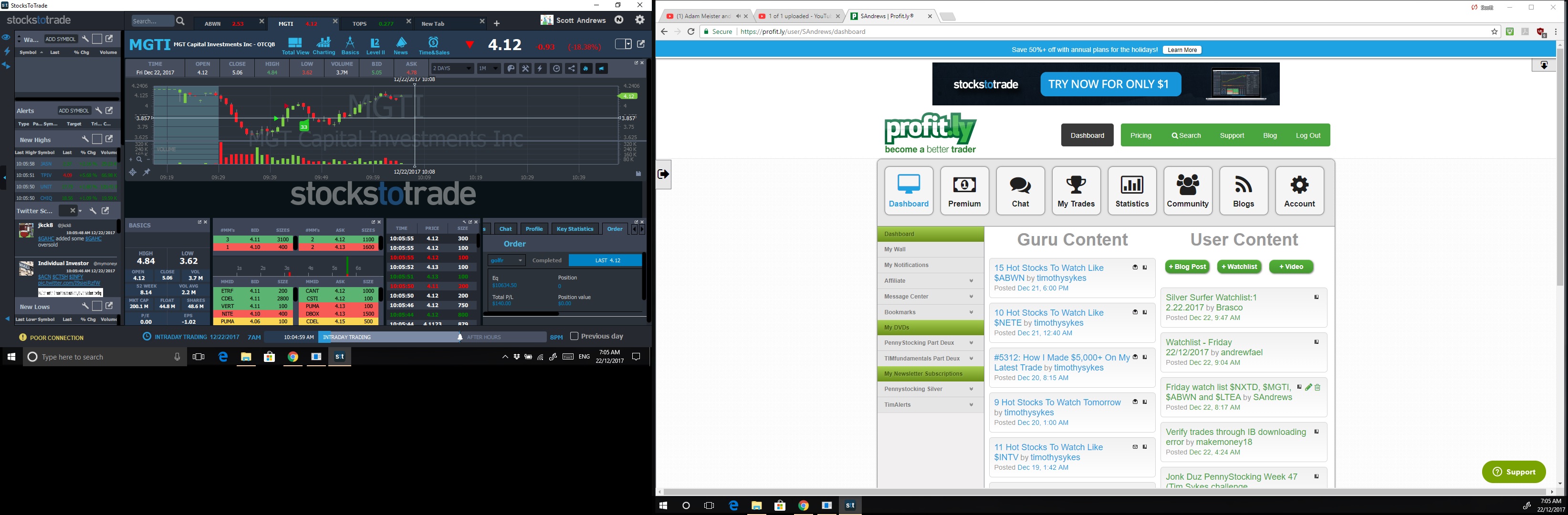Click chart color palette icon
Image resolution: width=1568 pixels, height=515 pixels.
[x=511, y=69]
